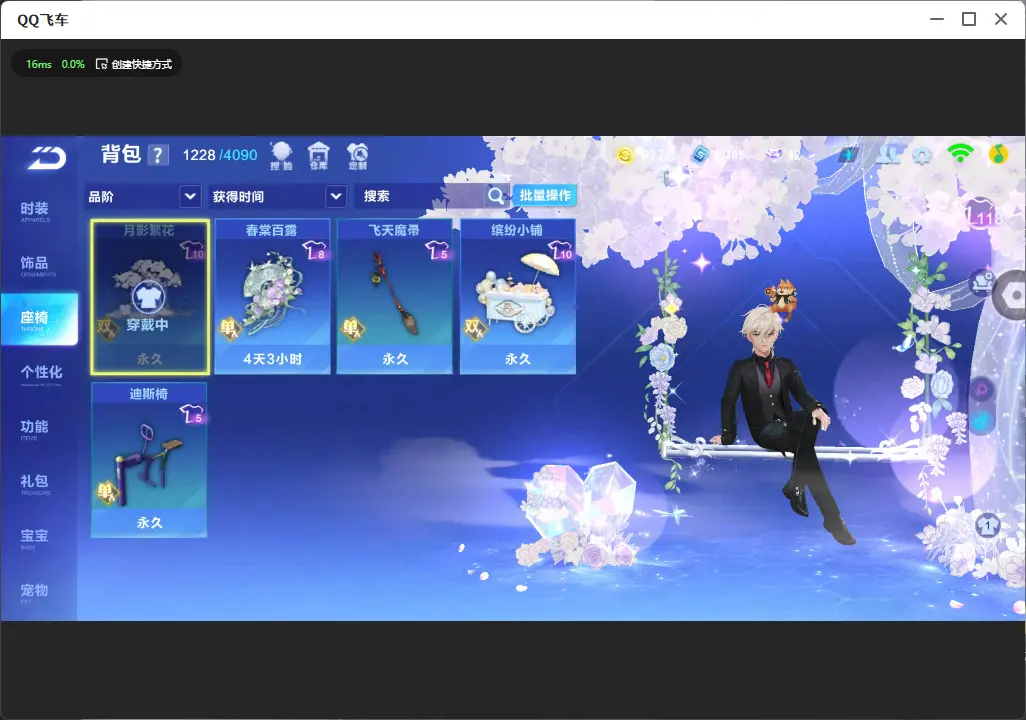Click the plus recharge icon
This screenshot has width=1026, height=720.
(849, 155)
